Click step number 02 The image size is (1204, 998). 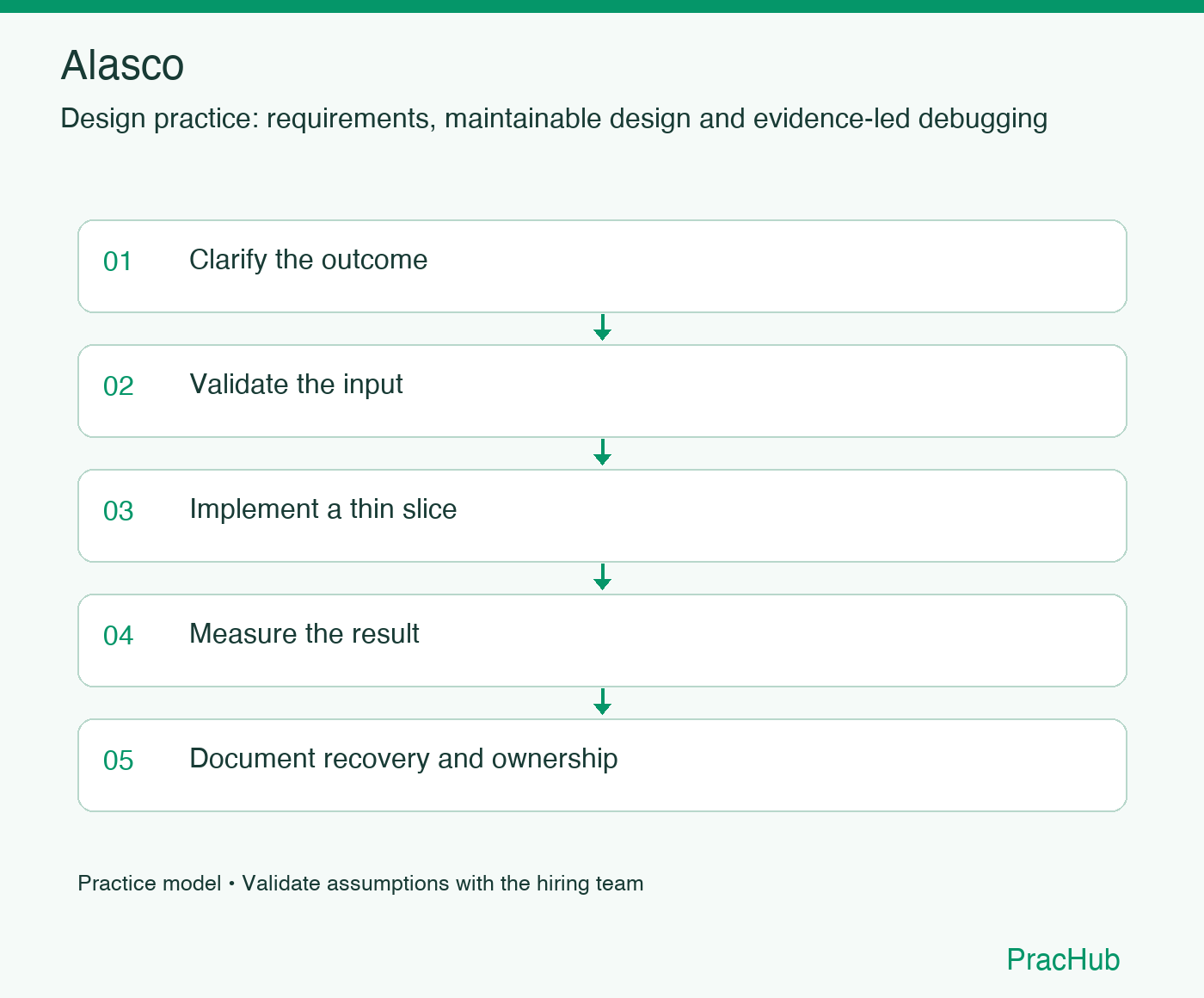(118, 386)
